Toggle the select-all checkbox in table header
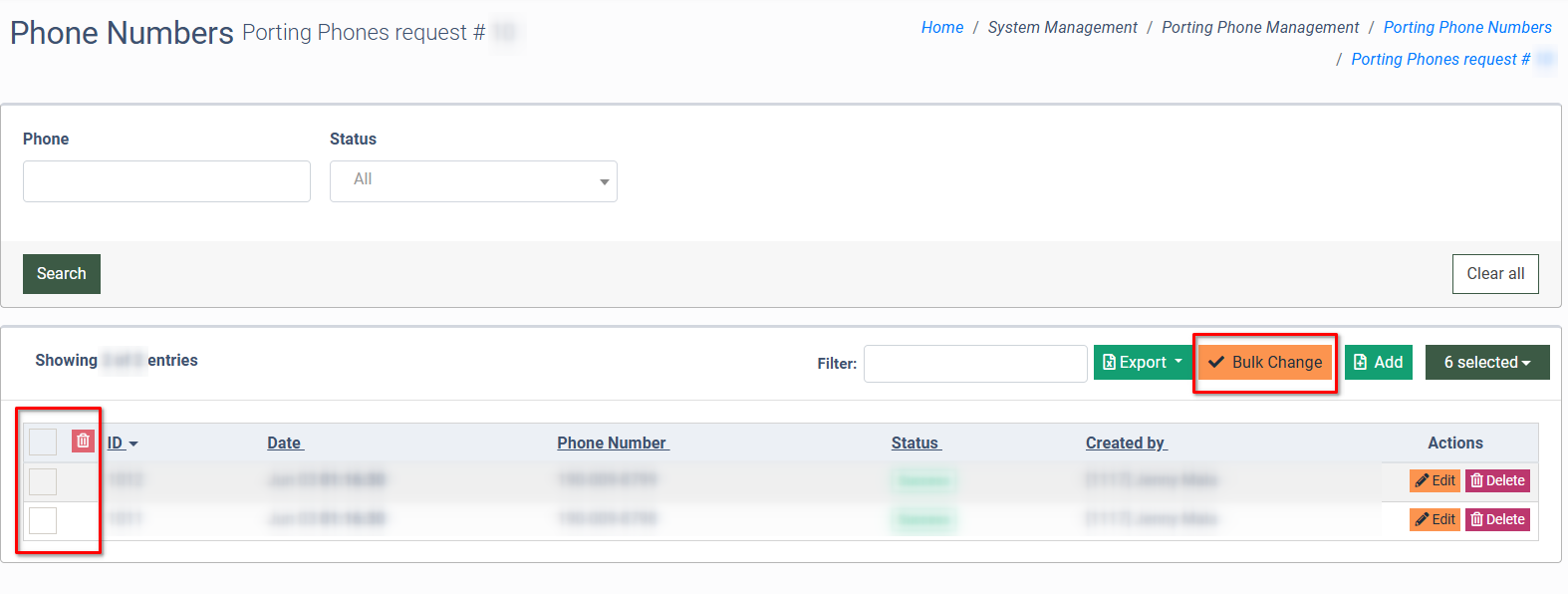 click(x=43, y=442)
